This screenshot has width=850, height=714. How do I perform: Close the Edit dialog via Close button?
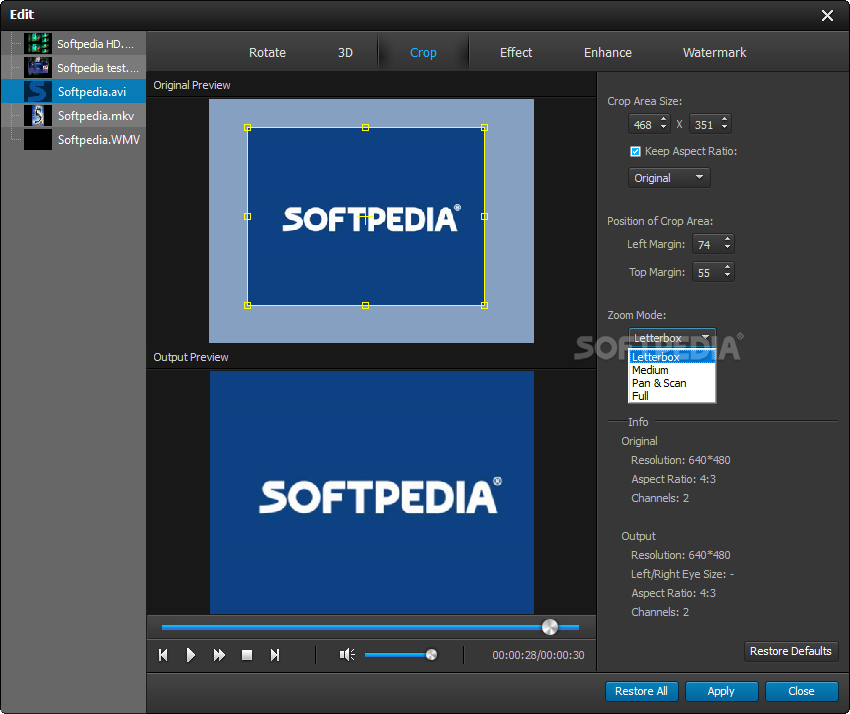(x=801, y=691)
